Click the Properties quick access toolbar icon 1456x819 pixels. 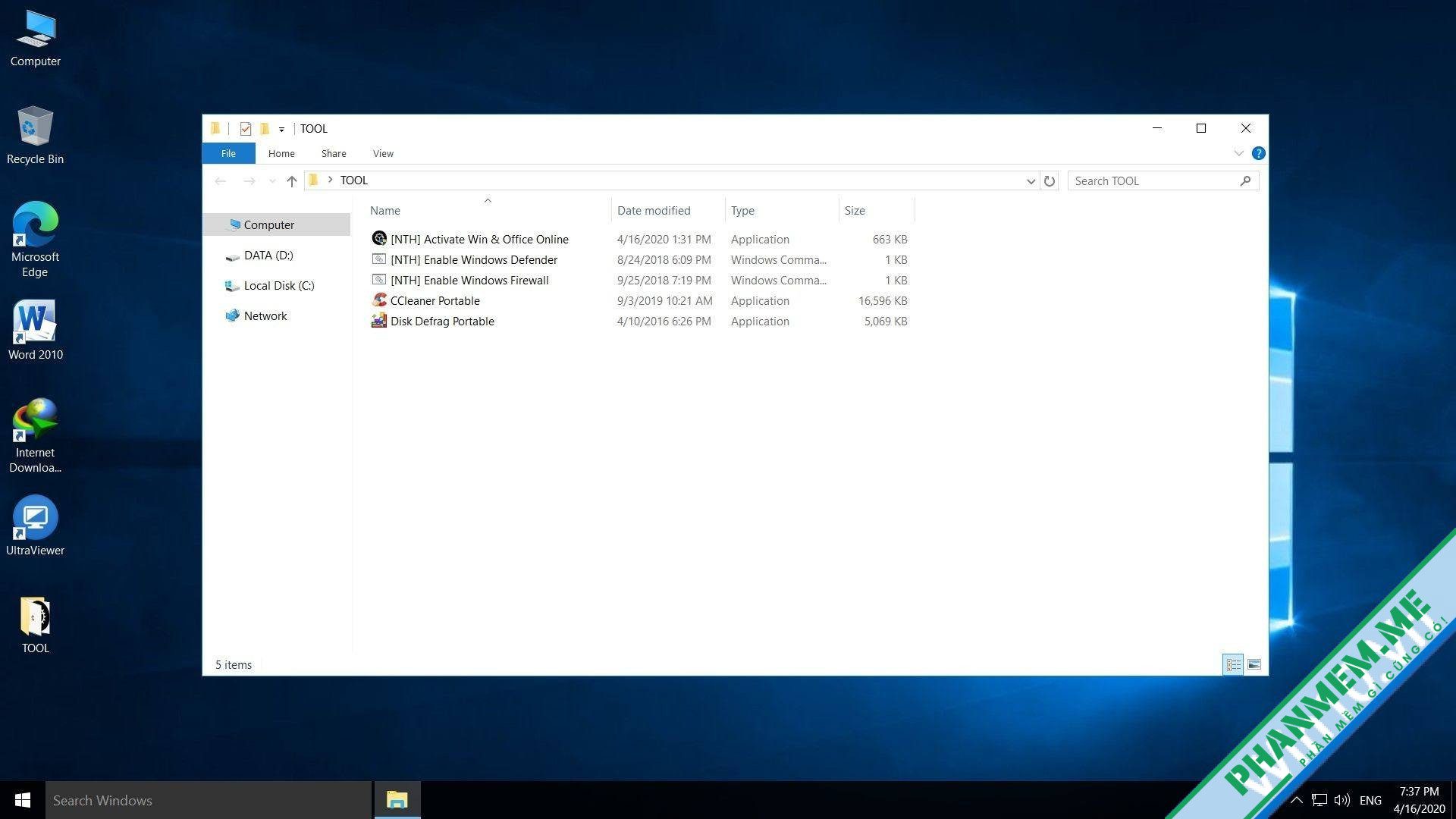[x=245, y=129]
